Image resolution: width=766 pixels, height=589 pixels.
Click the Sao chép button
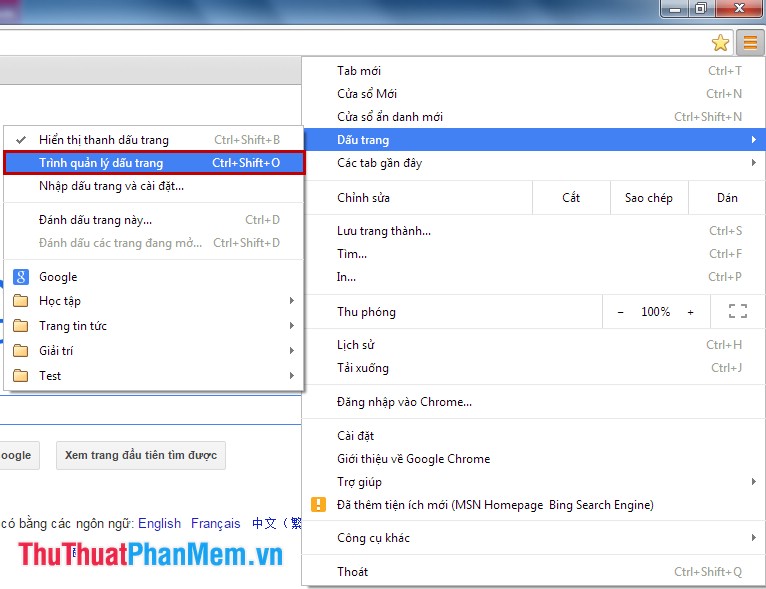point(649,198)
